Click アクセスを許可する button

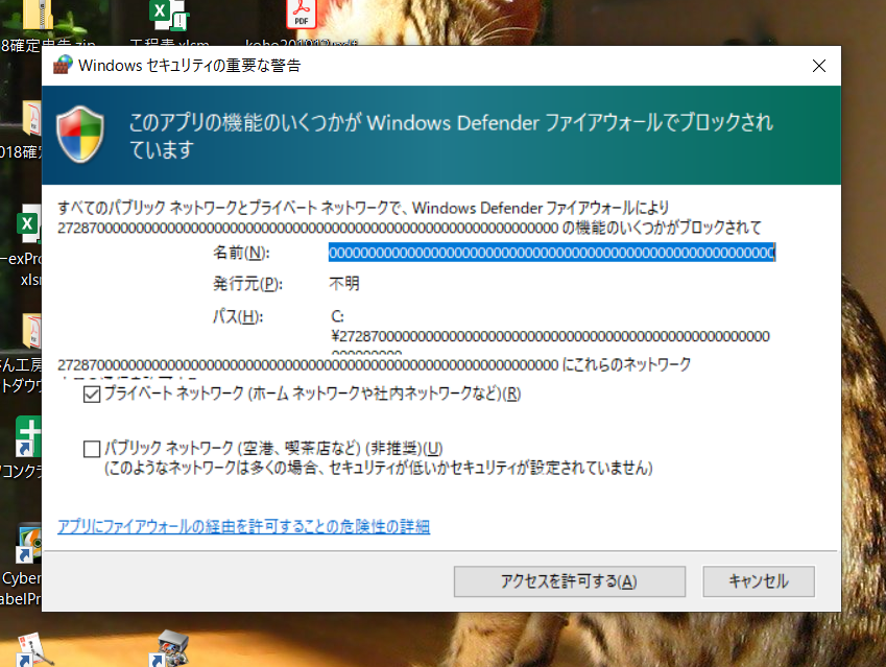click(570, 581)
